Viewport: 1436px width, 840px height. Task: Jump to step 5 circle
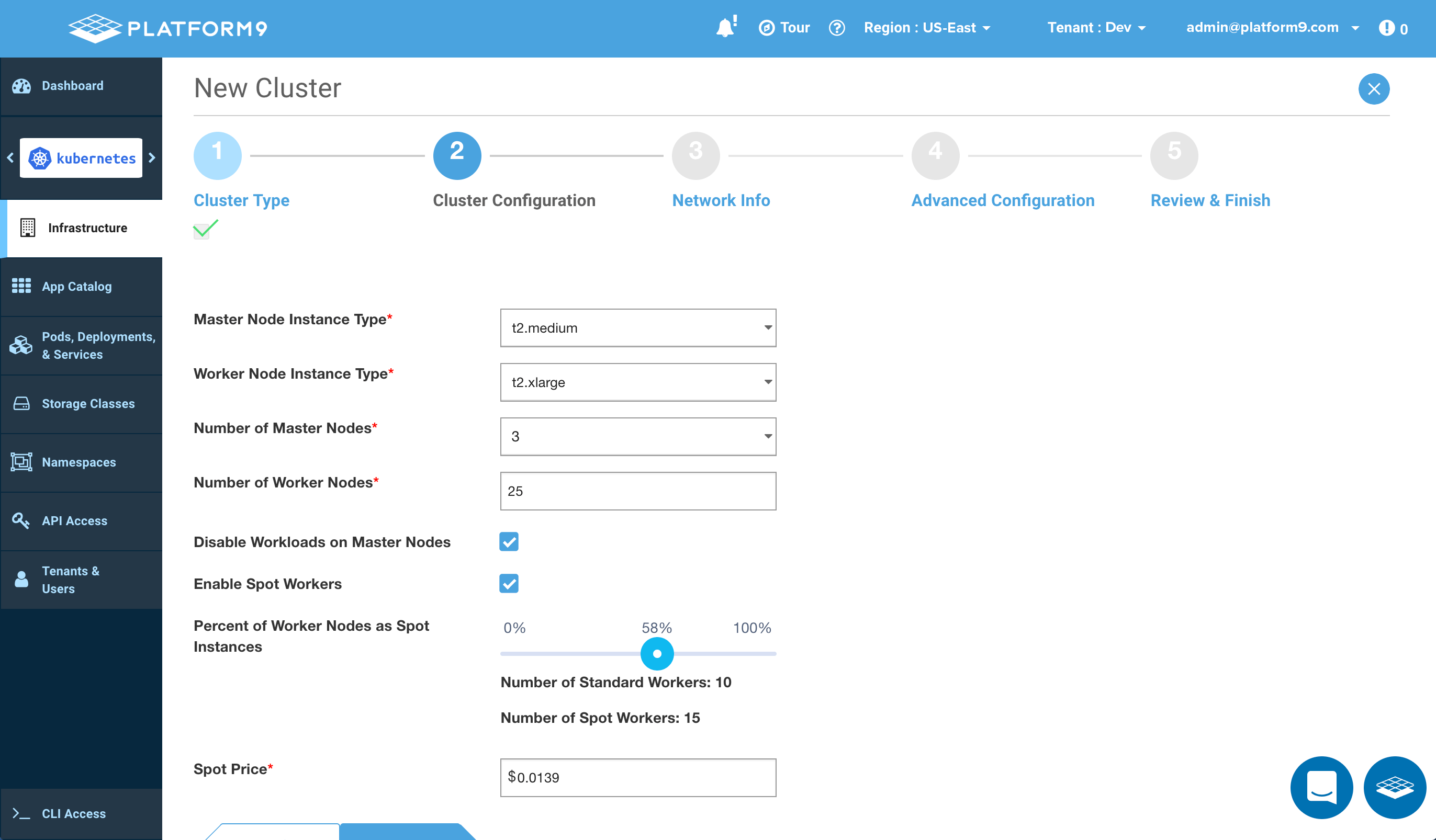pos(1174,155)
